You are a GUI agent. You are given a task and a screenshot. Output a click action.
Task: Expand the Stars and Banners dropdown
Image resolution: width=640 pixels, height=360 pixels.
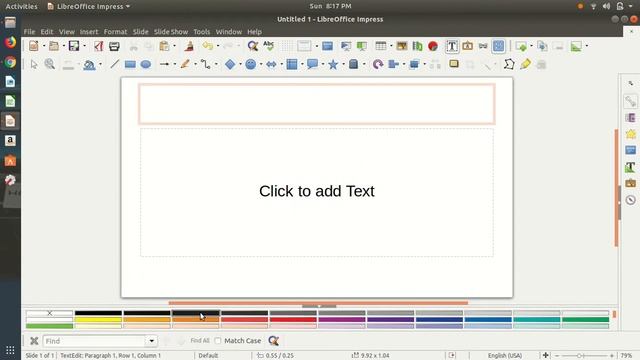(x=343, y=64)
